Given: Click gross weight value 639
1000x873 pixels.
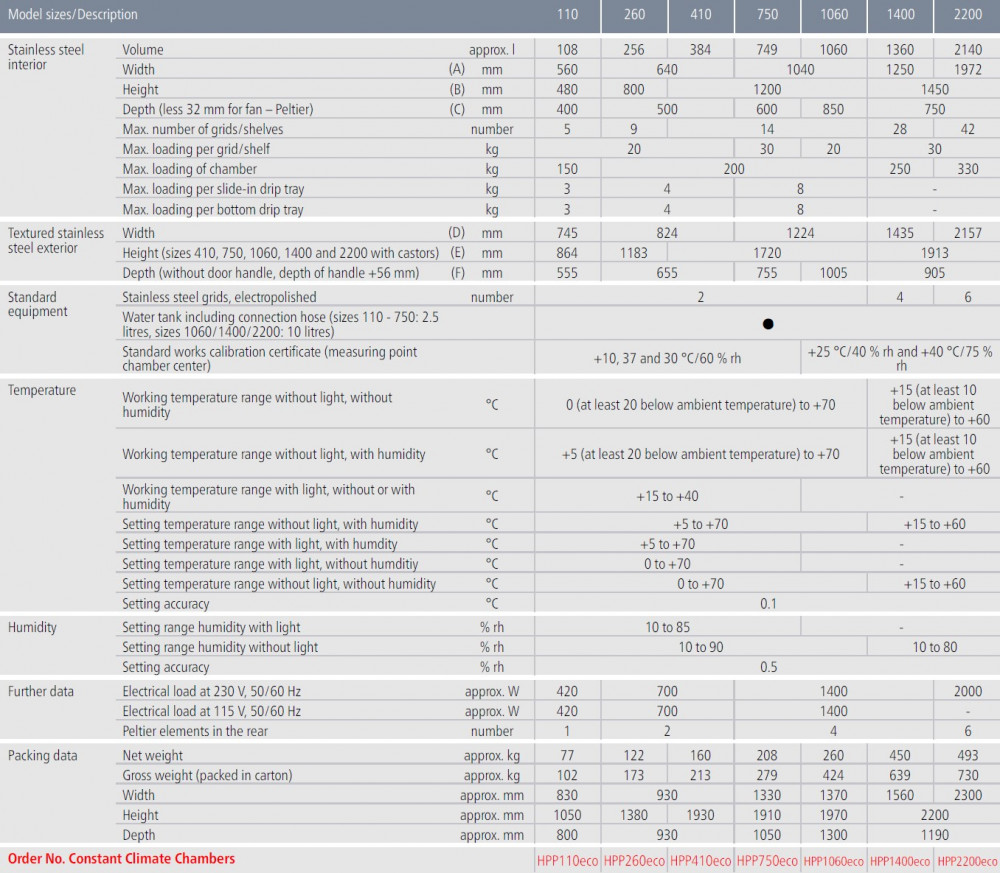Looking at the screenshot, I should [900, 775].
